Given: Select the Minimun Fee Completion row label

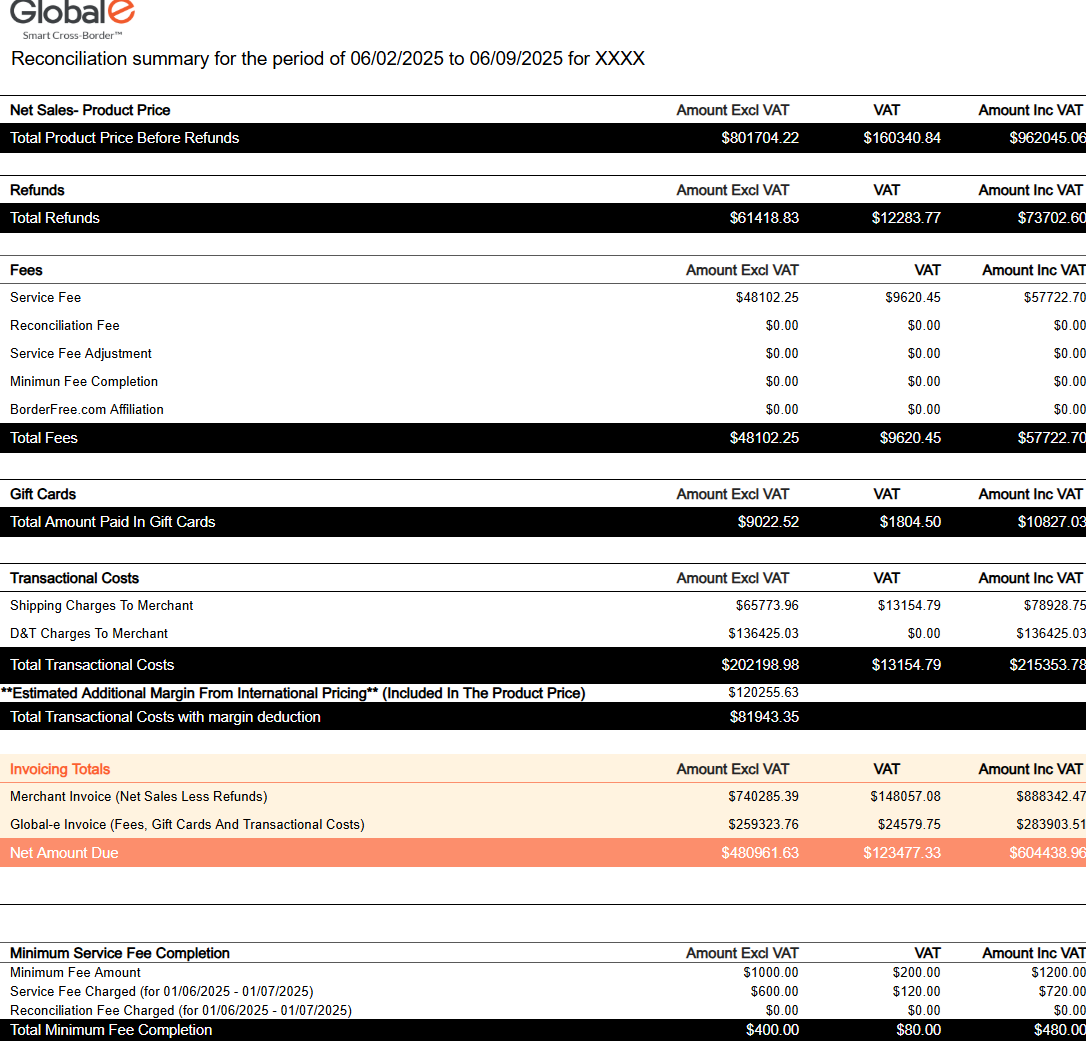Looking at the screenshot, I should (84, 382).
